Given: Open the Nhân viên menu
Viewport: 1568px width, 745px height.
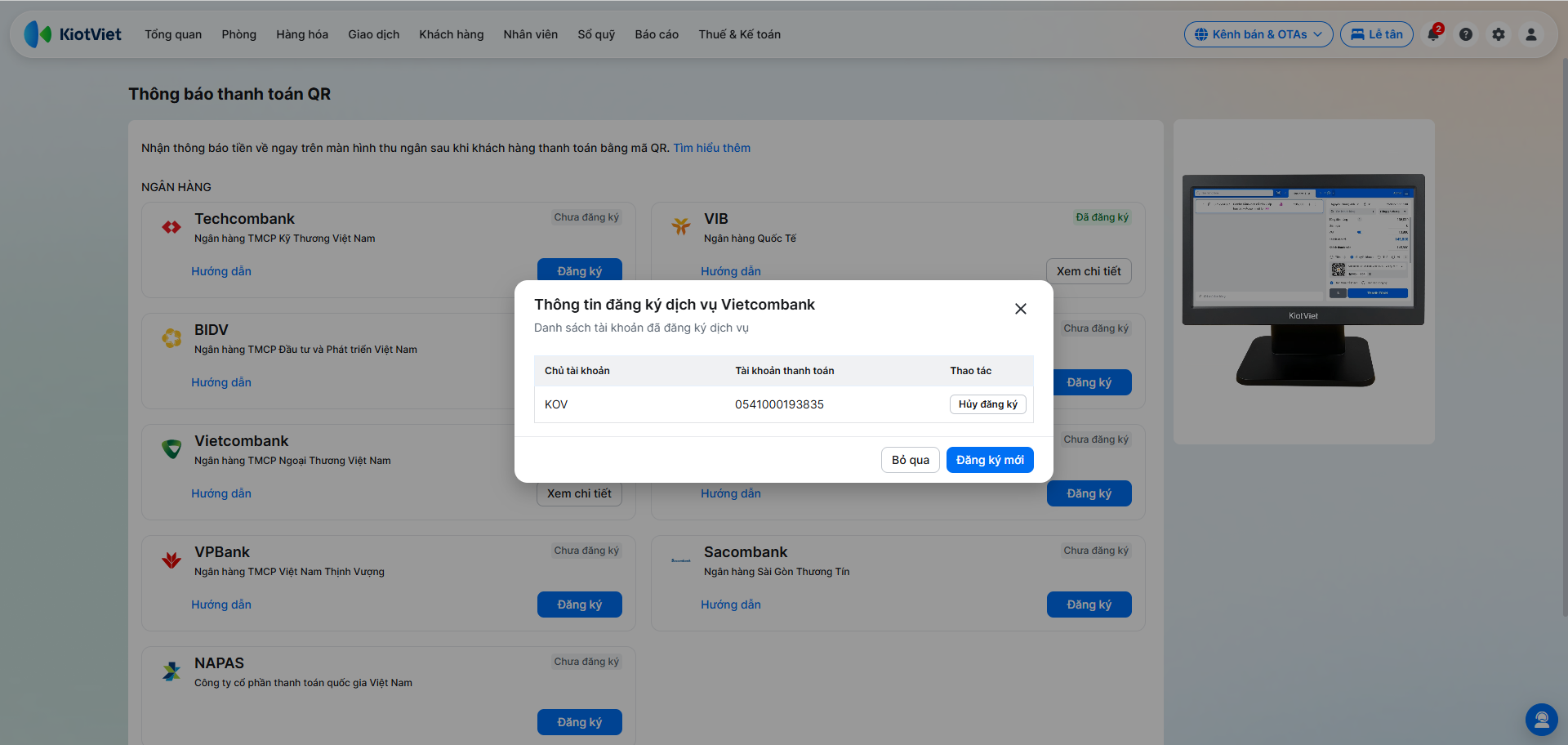Looking at the screenshot, I should pos(531,34).
